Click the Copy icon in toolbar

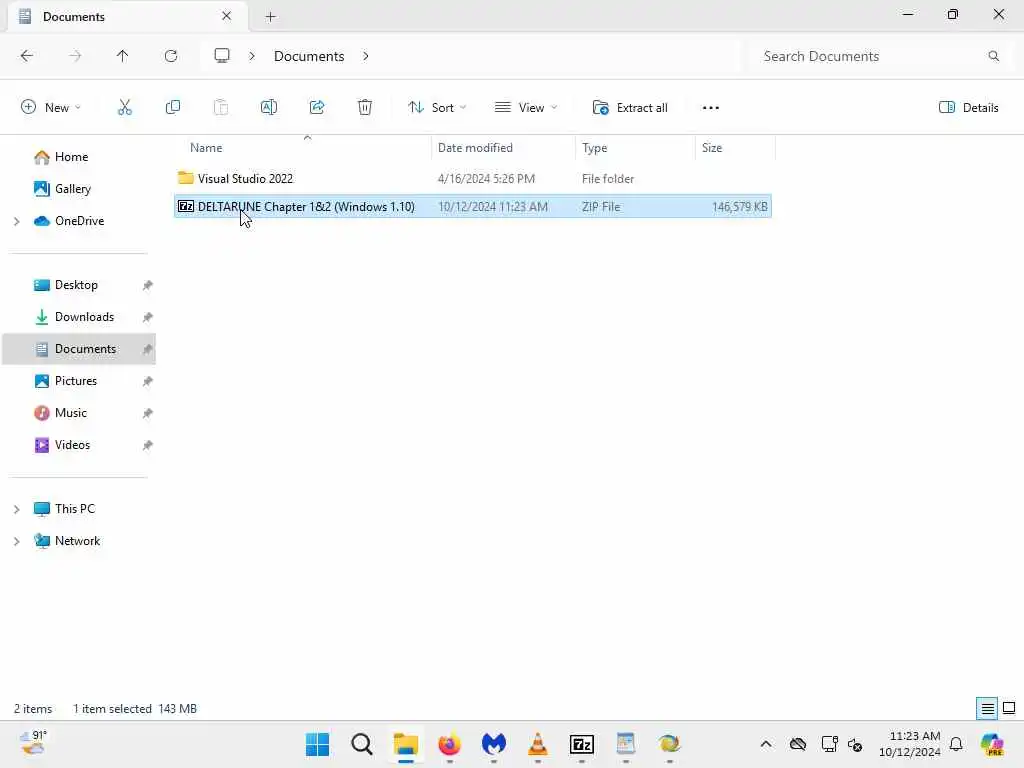[x=172, y=108]
